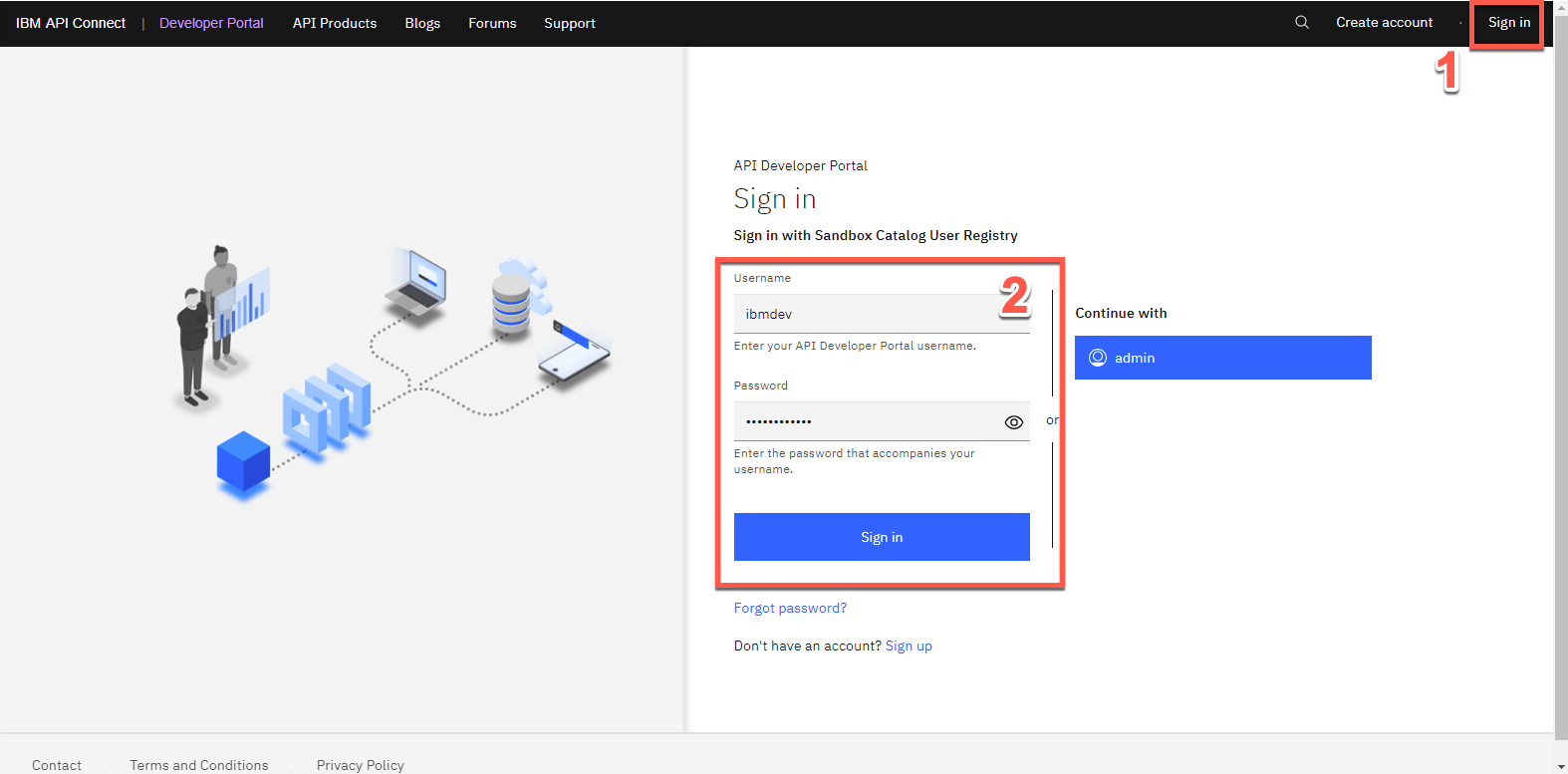Click Create account in header
Screen dimensions: 1568x774
(1384, 22)
